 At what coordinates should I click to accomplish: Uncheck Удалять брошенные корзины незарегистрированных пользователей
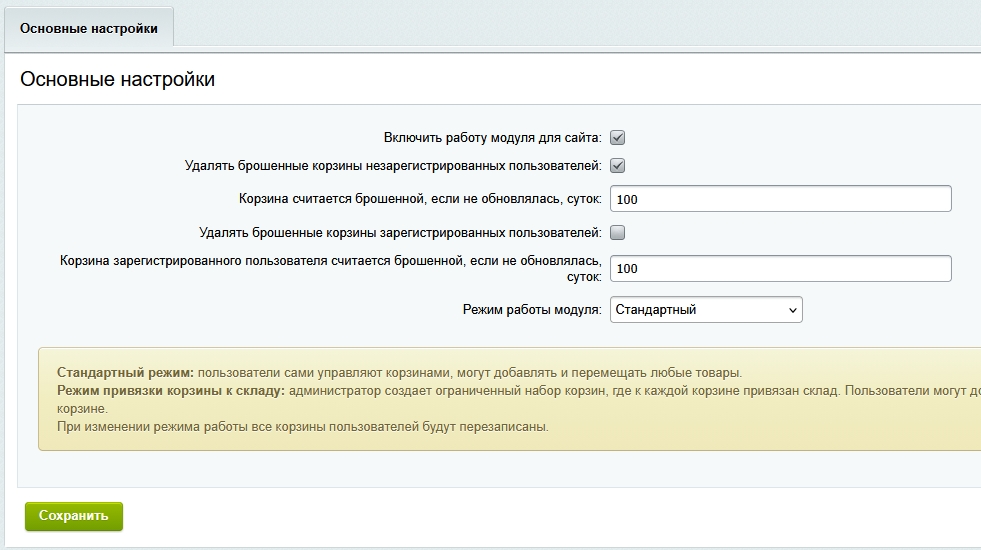click(x=618, y=166)
